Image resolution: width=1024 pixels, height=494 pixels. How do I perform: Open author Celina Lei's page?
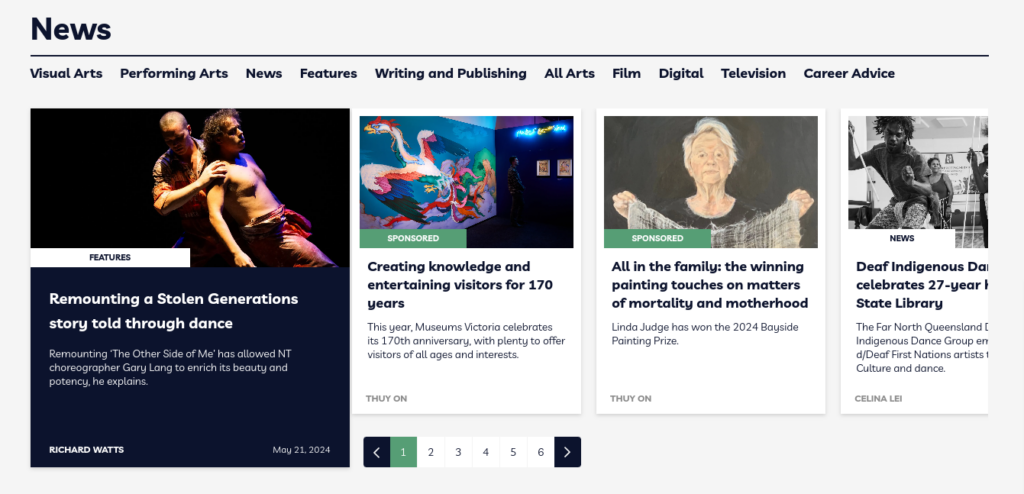878,399
